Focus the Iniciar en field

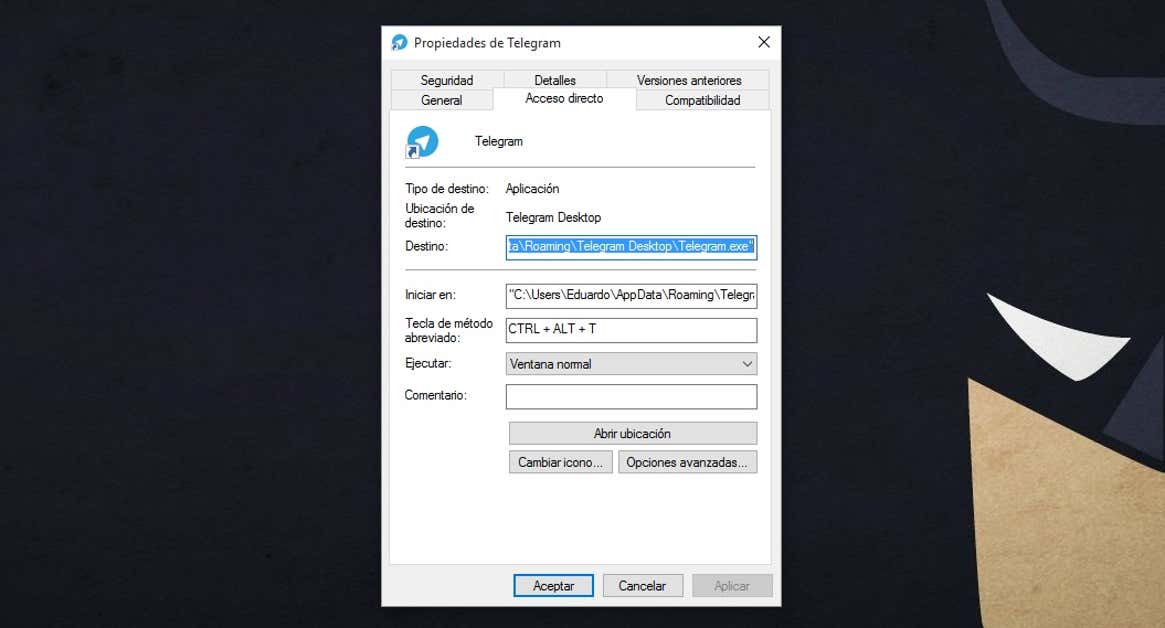[632, 295]
